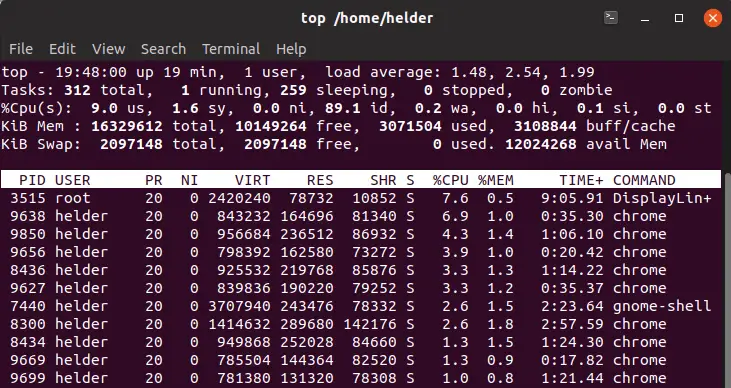The height and width of the screenshot is (388, 731).
Task: Click the VIRT column header
Action: 252,180
